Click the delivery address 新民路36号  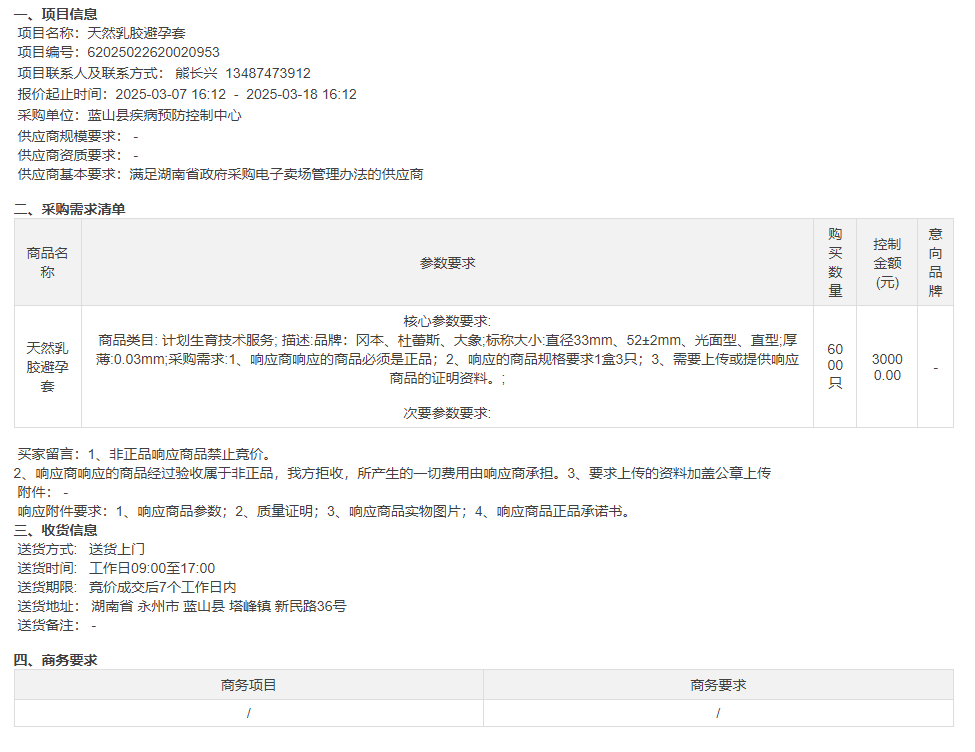pos(310,606)
